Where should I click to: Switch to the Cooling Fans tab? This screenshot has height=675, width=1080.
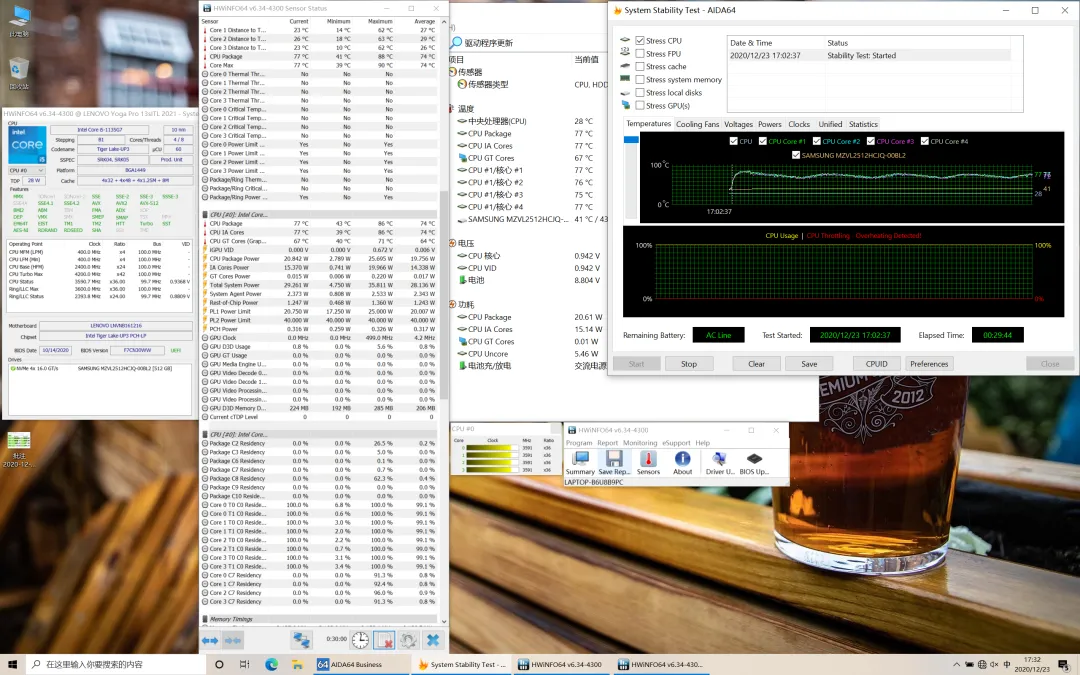click(697, 125)
